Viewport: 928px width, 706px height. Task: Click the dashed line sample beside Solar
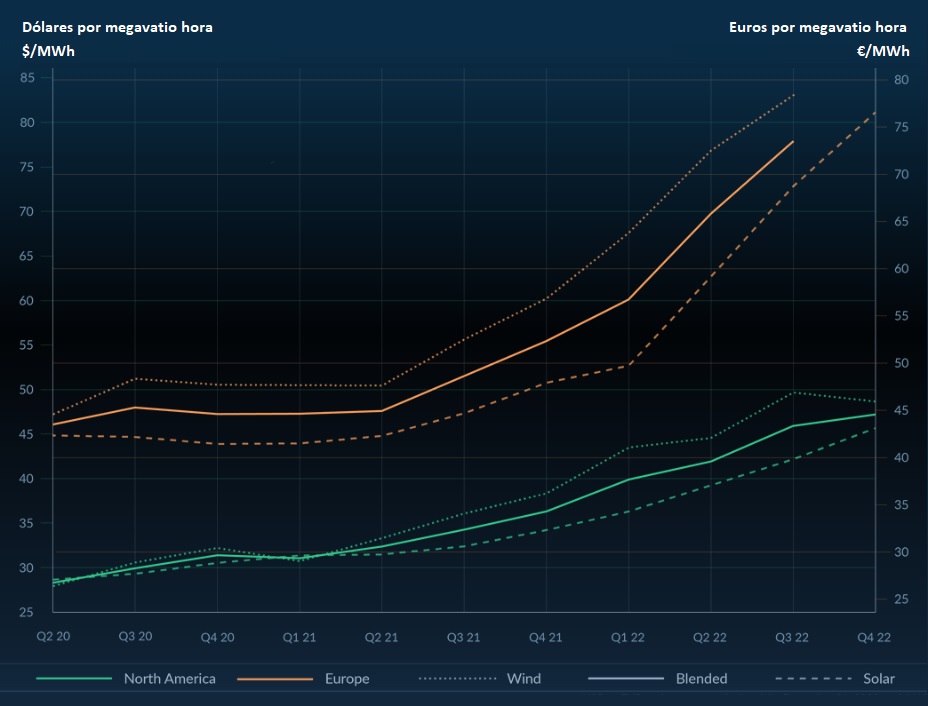[x=812, y=679]
